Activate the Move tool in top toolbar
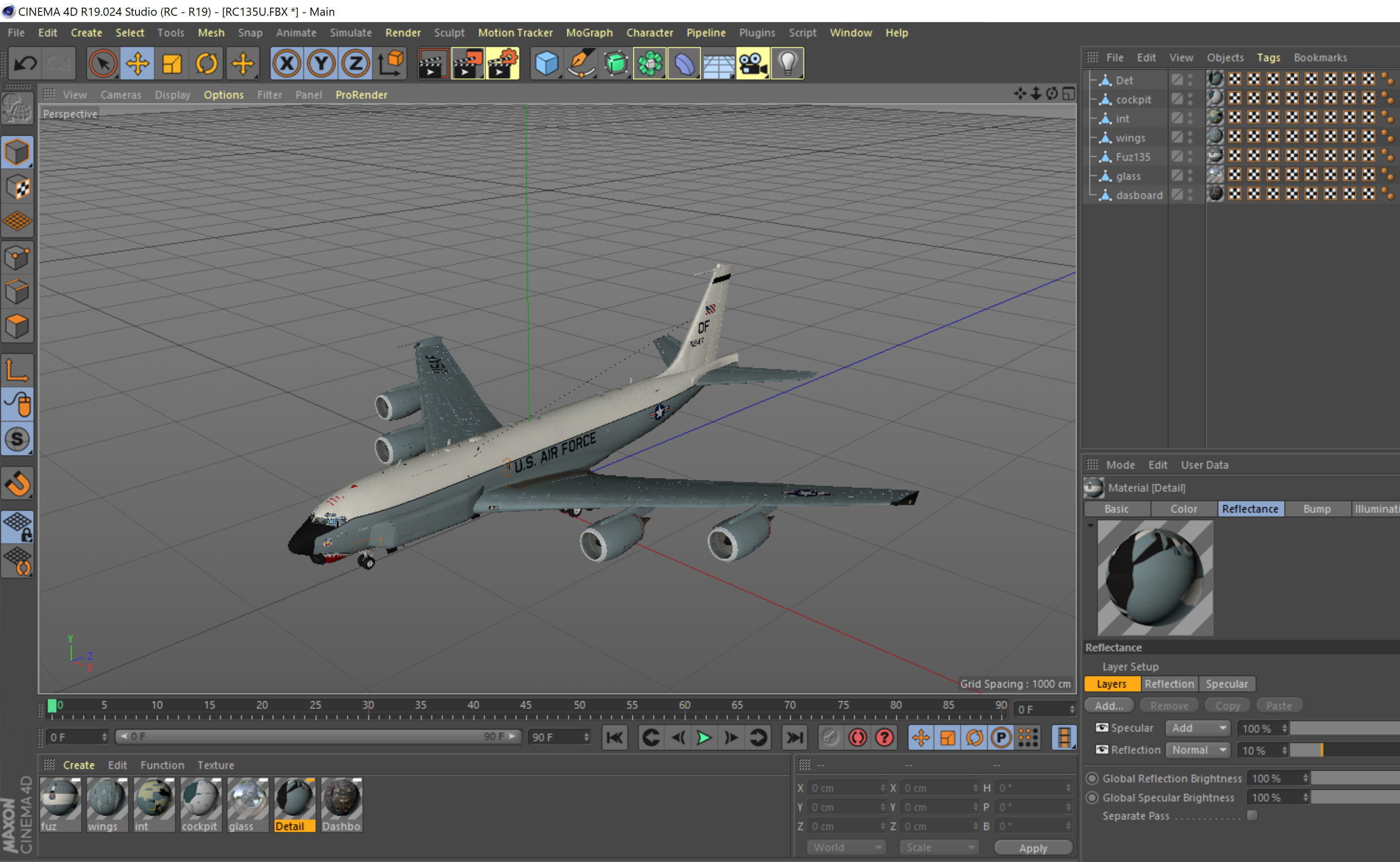Image resolution: width=1400 pixels, height=862 pixels. pyautogui.click(x=137, y=63)
